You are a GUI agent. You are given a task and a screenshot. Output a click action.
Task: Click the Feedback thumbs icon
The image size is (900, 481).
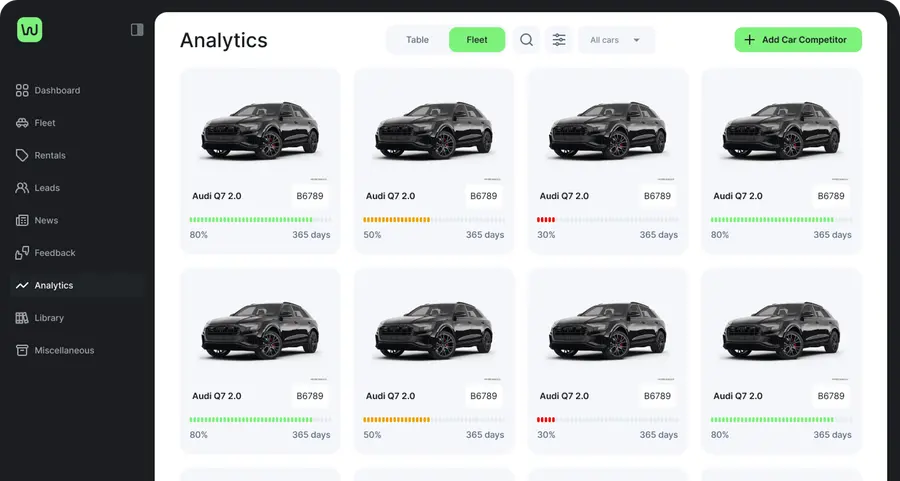22,253
